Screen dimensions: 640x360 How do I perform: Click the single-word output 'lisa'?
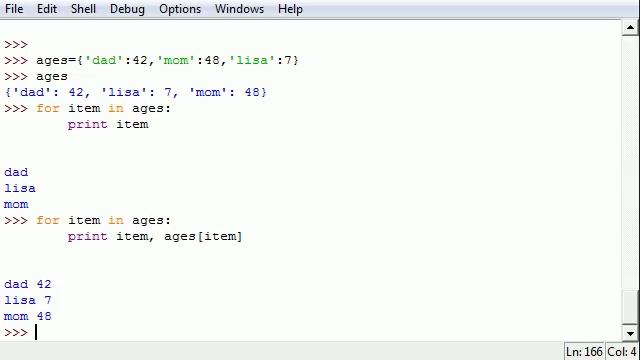click(x=20, y=188)
